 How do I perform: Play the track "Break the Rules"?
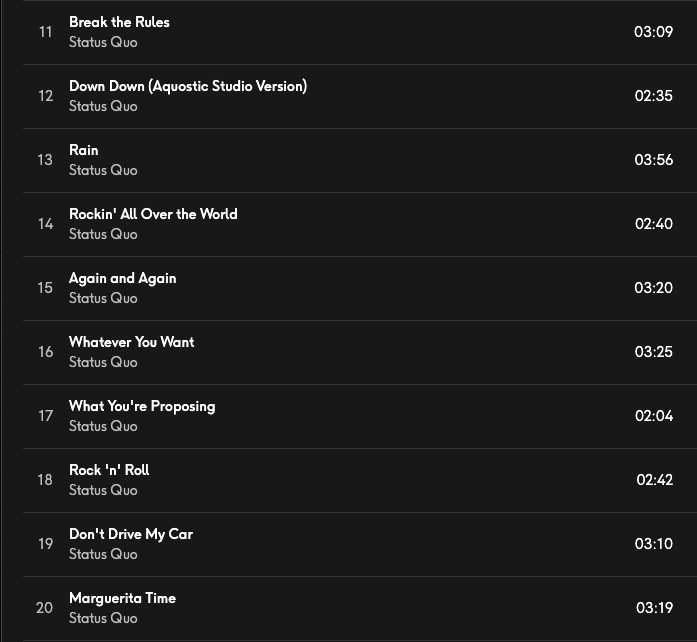click(119, 22)
